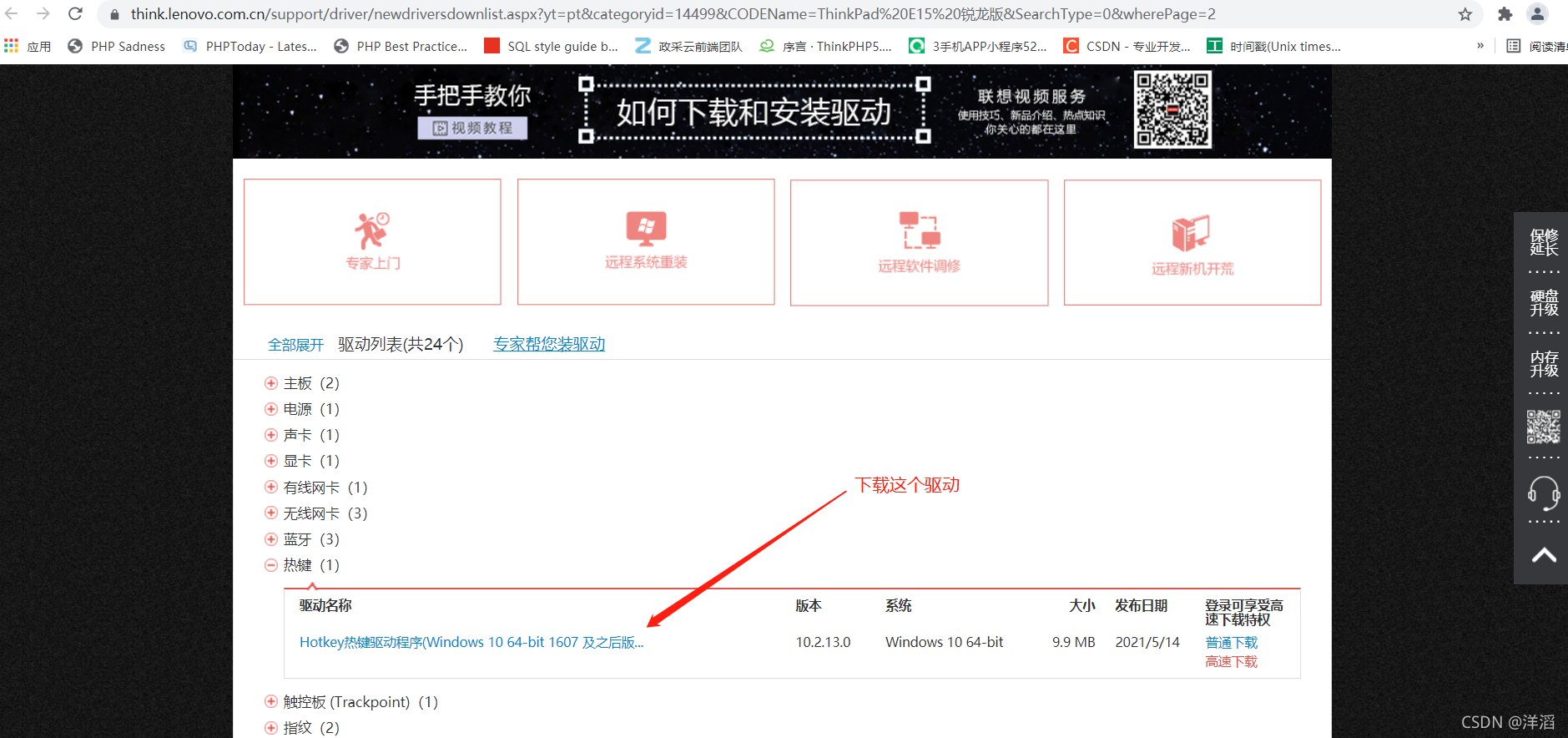Screen dimensions: 1568x738
Task: Open 序言 ThinkPHP5 bookmark
Action: tap(826, 46)
